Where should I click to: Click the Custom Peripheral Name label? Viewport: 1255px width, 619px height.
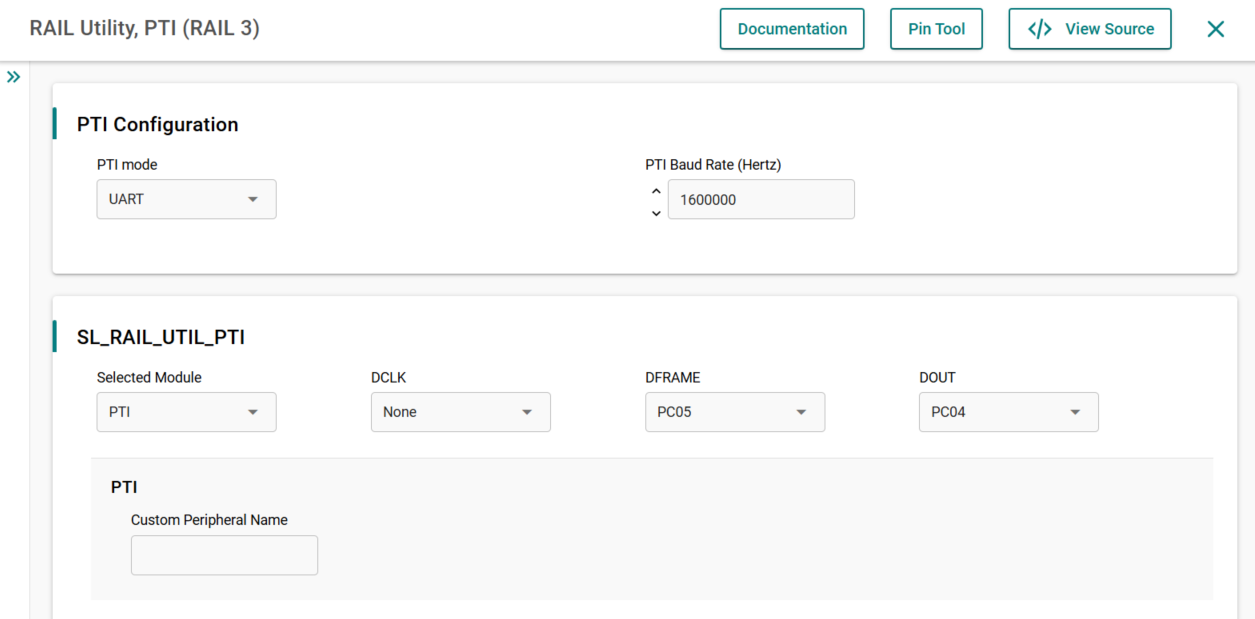point(209,520)
